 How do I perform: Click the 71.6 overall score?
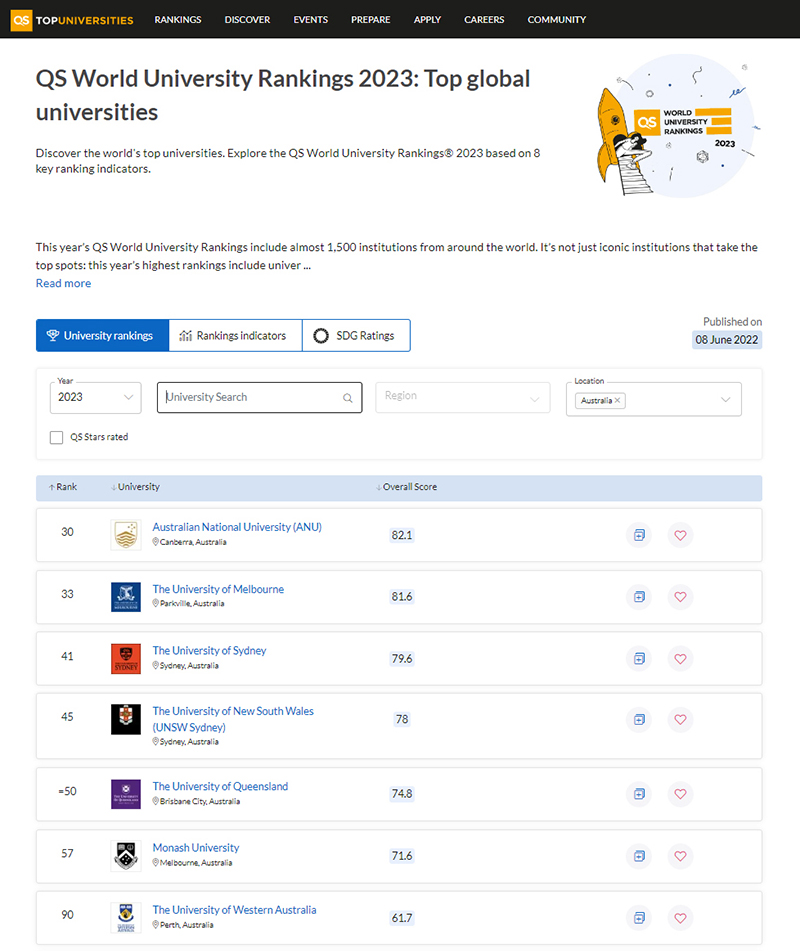tap(402, 856)
